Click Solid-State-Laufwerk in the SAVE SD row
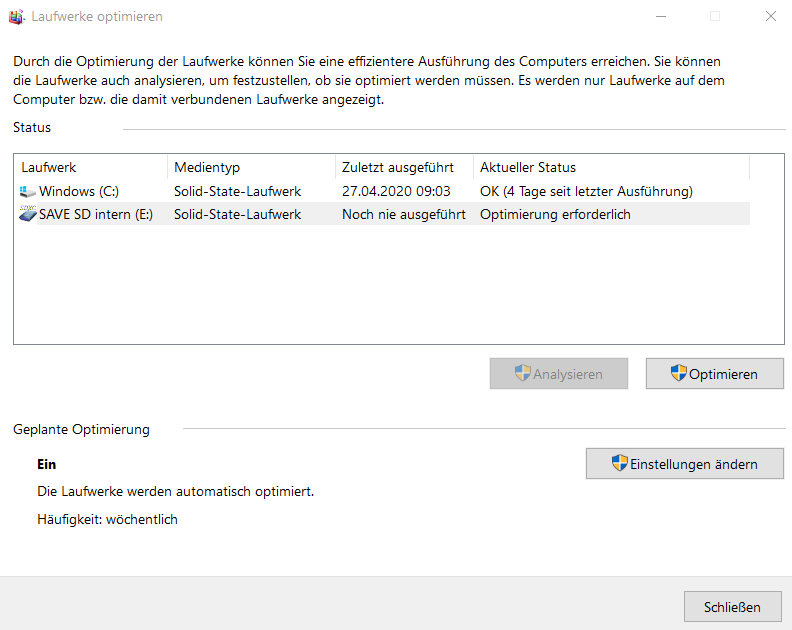 [237, 214]
